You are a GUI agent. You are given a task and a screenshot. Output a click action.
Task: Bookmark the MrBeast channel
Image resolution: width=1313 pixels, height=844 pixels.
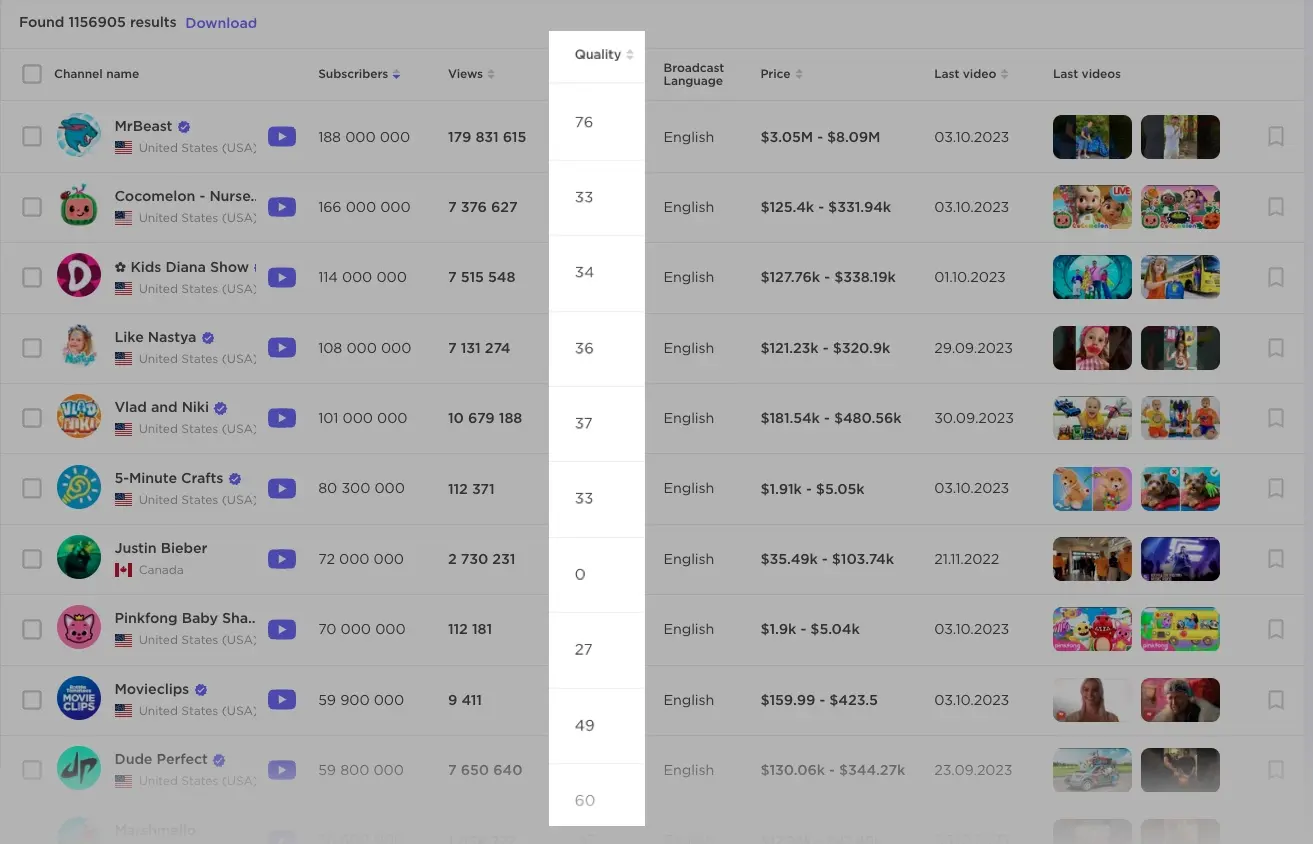(x=1275, y=137)
